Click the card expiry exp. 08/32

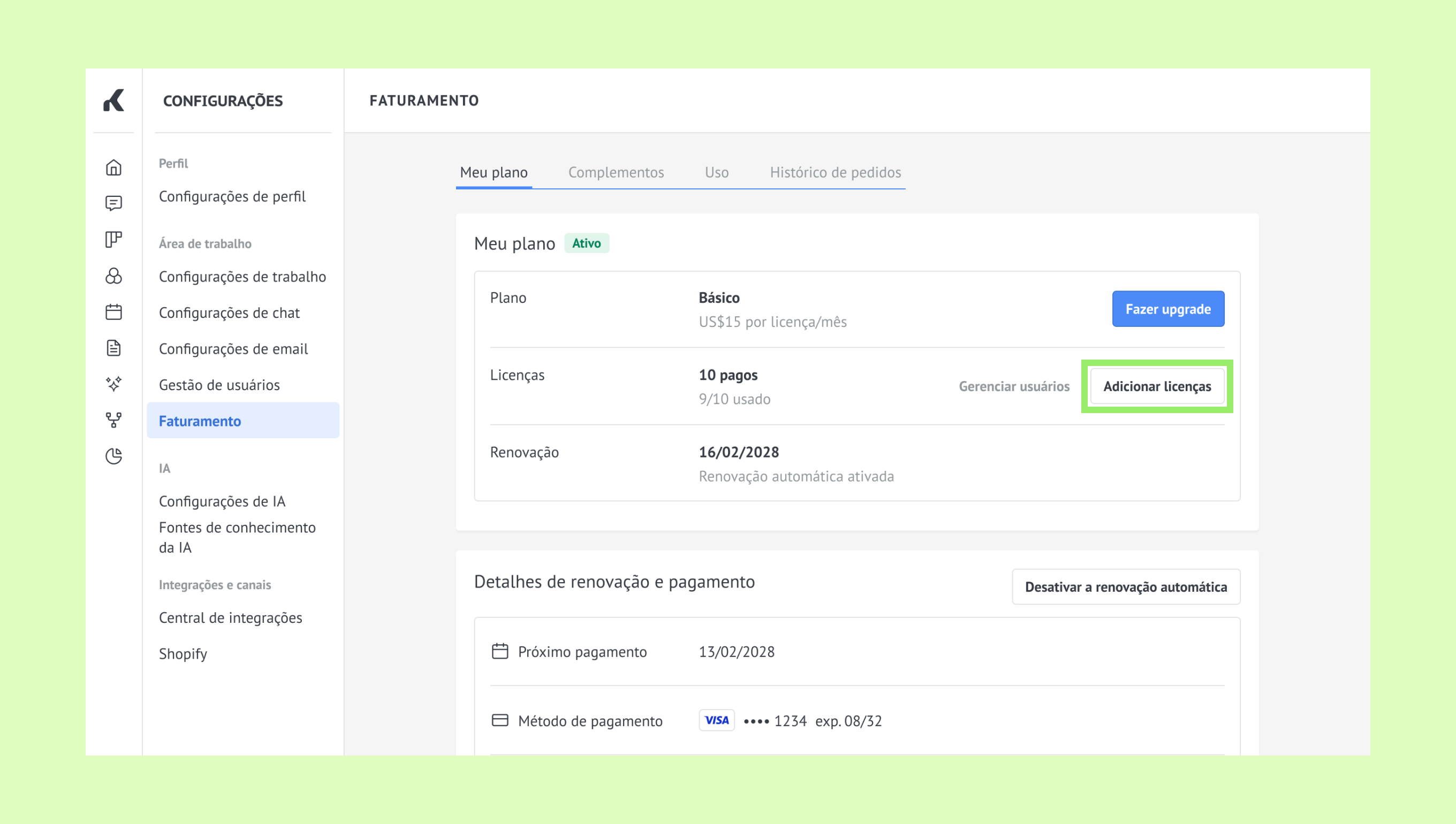click(x=848, y=721)
